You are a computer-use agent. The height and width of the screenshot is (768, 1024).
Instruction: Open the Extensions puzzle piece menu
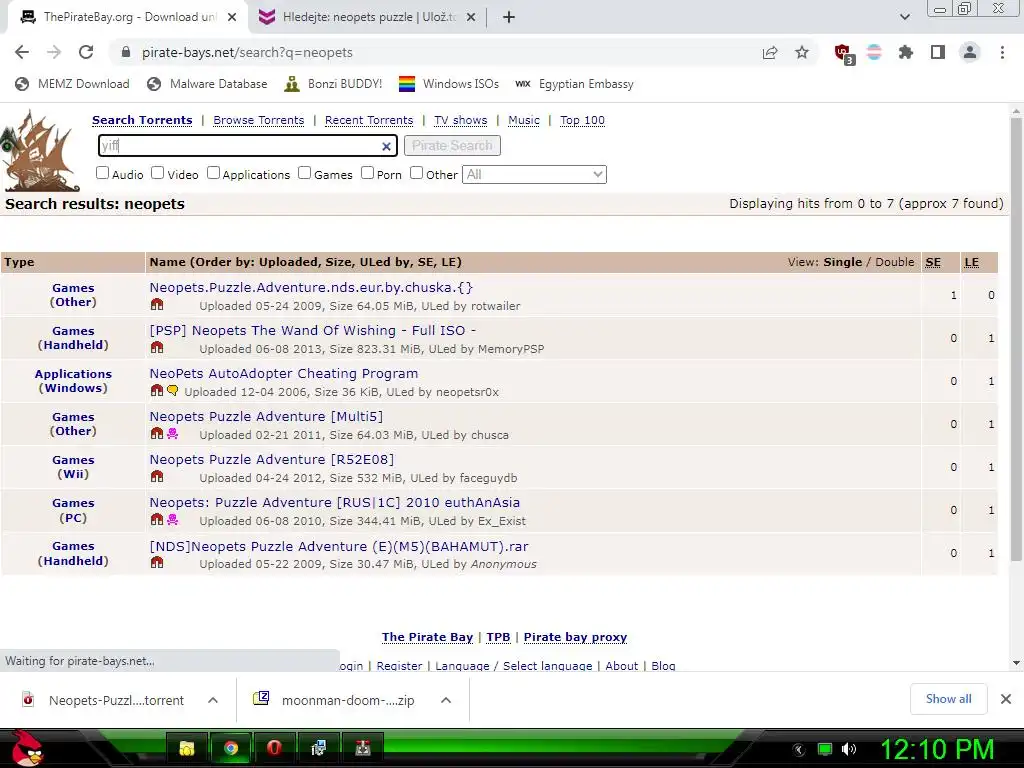[x=906, y=52]
